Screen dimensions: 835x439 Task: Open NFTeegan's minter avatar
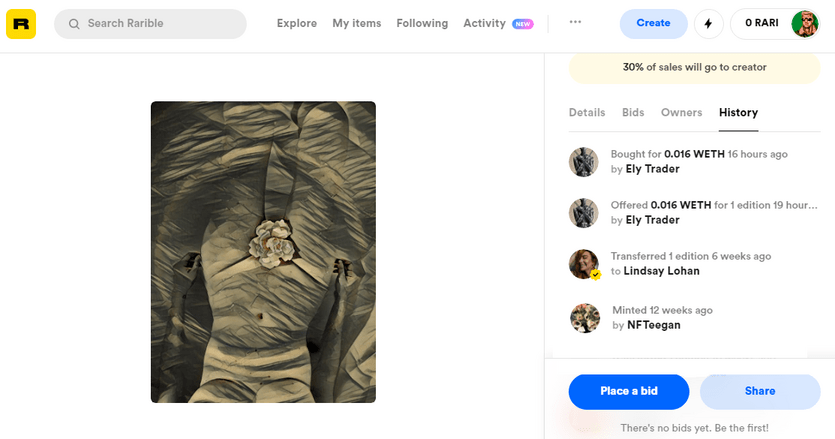tap(585, 318)
